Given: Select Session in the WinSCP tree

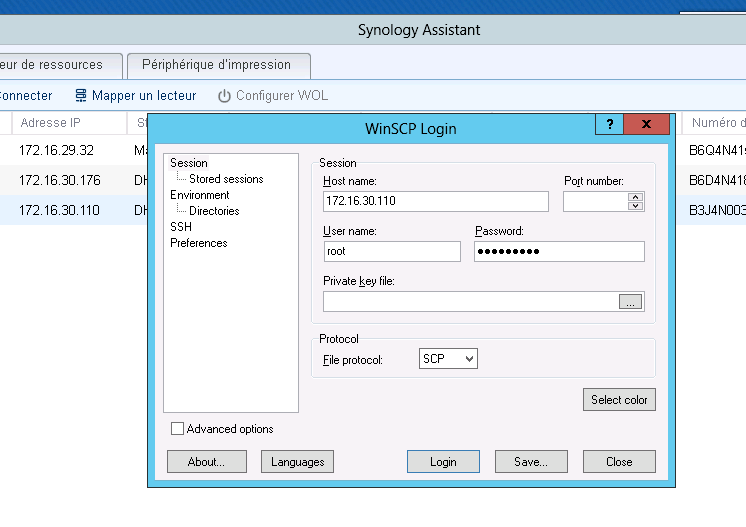Looking at the screenshot, I should pos(189,163).
